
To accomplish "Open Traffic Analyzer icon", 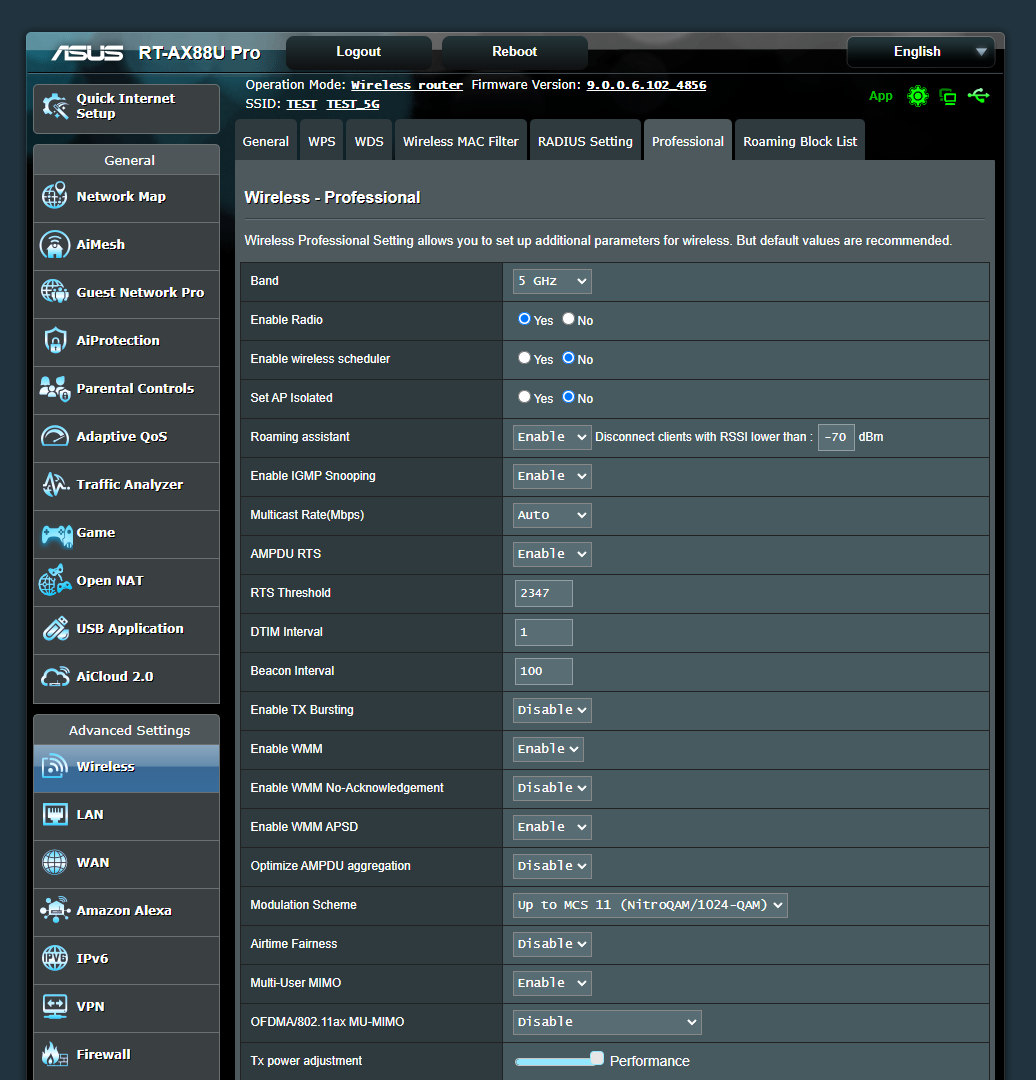I will click(54, 484).
